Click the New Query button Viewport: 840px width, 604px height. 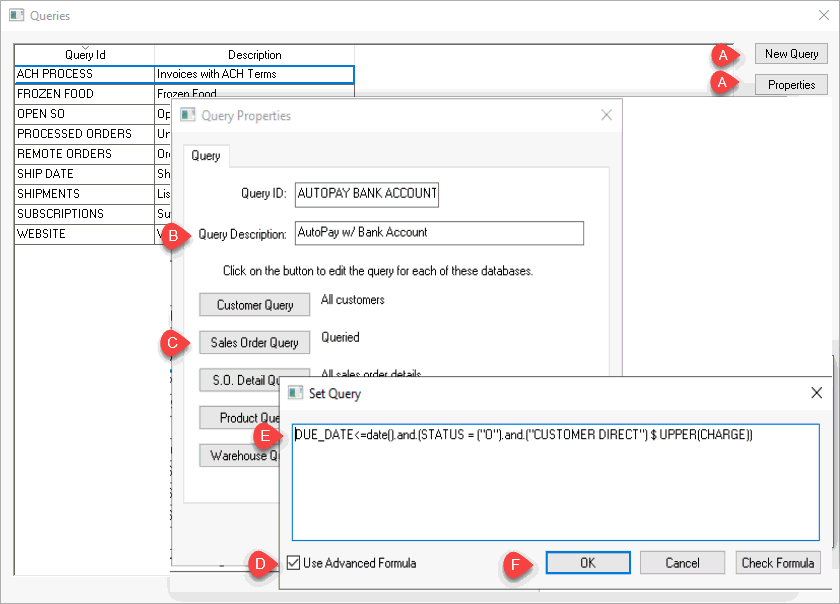(791, 54)
